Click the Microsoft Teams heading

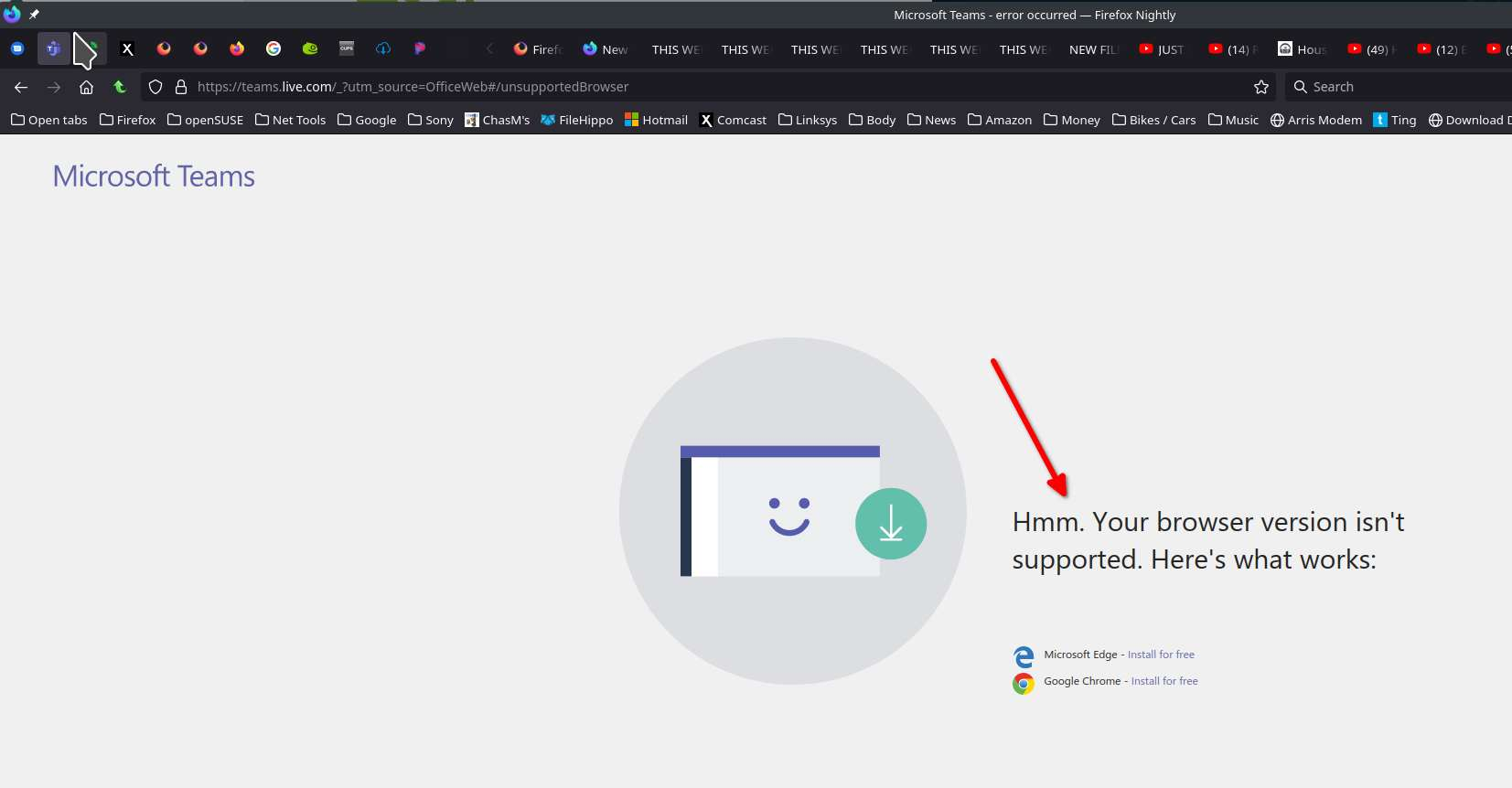pos(154,176)
